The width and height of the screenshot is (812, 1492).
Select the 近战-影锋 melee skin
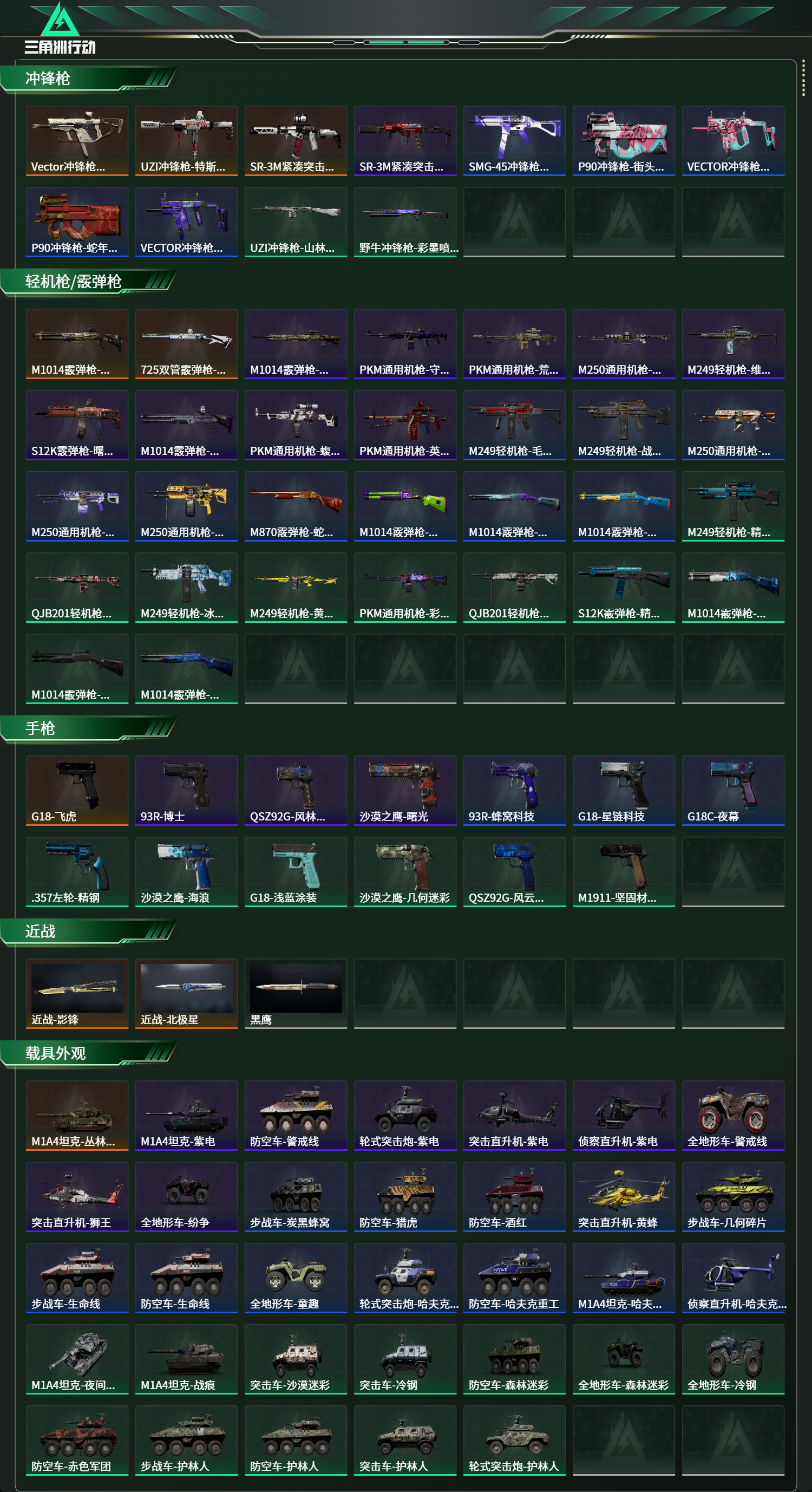pyautogui.click(x=77, y=993)
